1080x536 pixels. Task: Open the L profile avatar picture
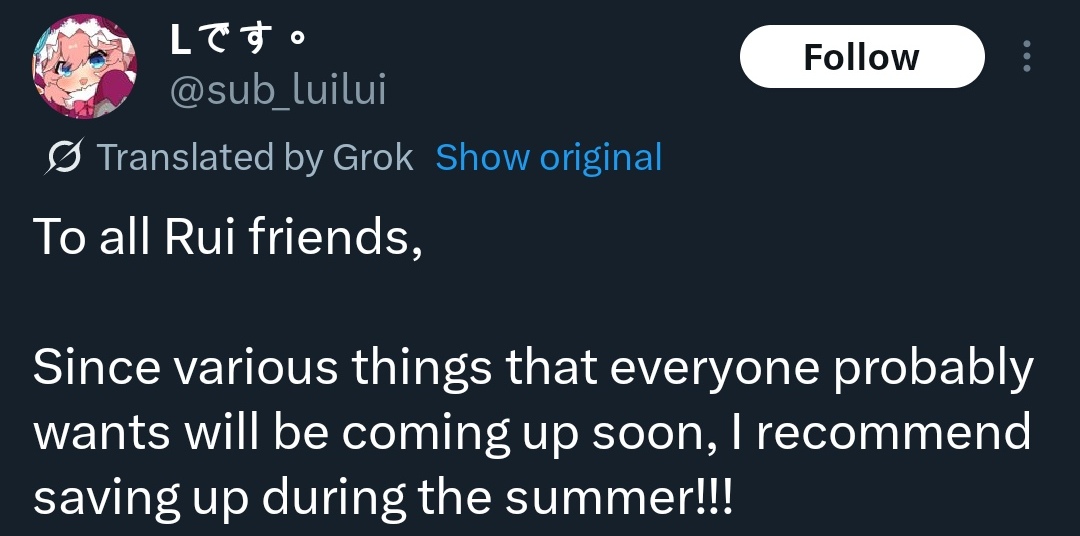point(85,66)
